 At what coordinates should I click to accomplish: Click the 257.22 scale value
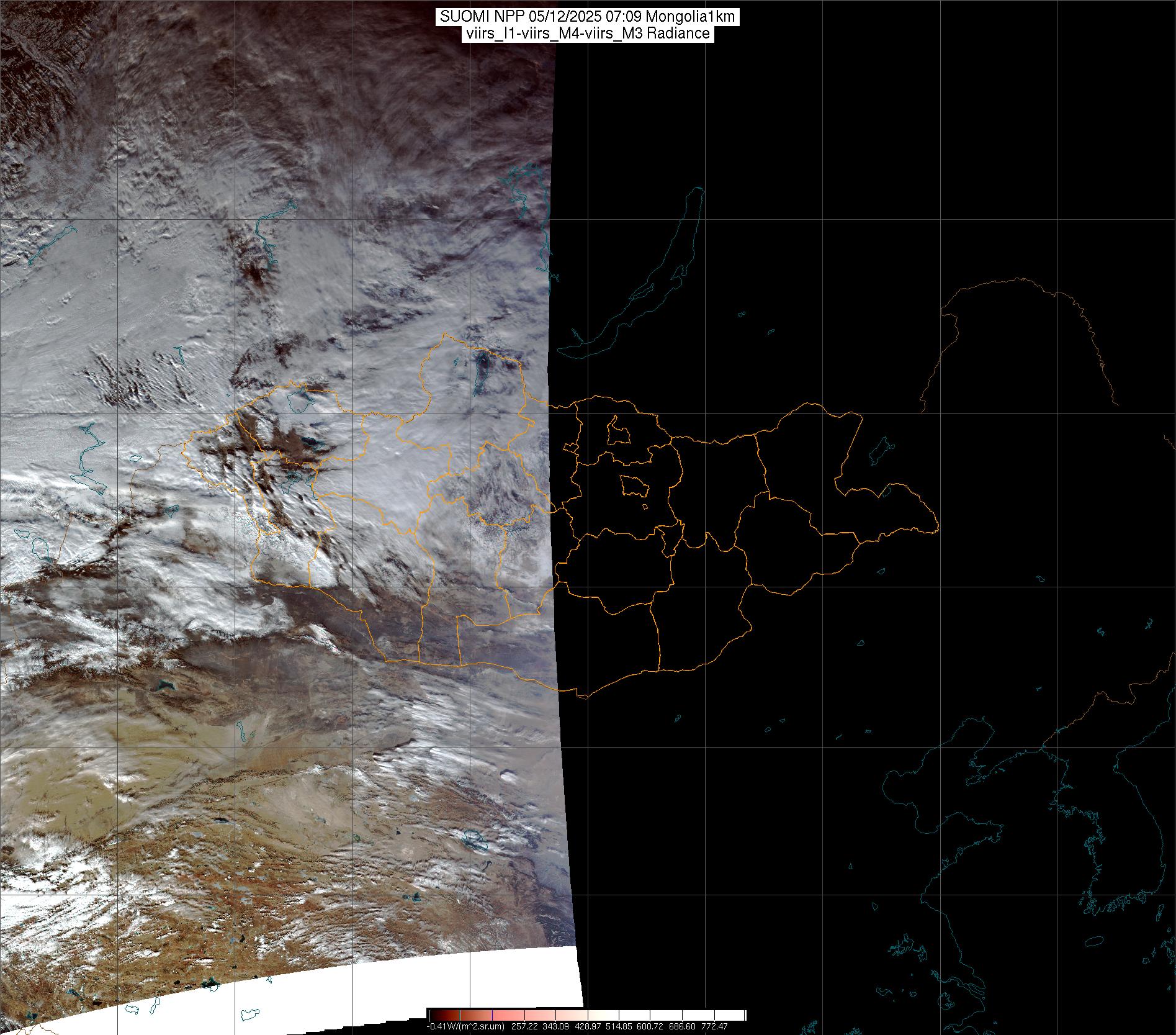click(524, 1026)
